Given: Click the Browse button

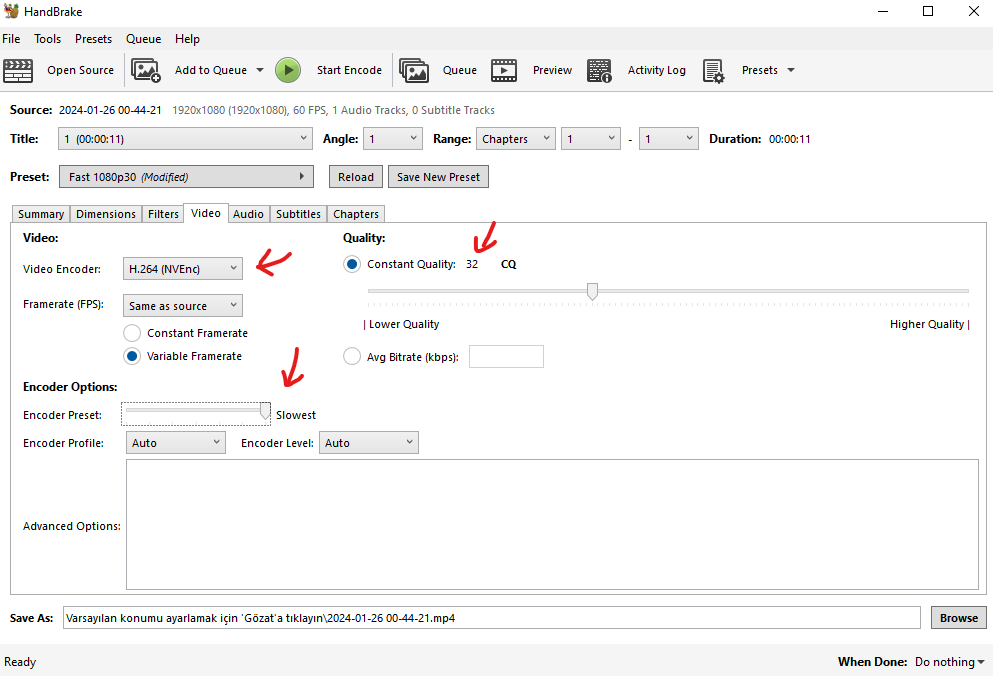Looking at the screenshot, I should click(959, 618).
